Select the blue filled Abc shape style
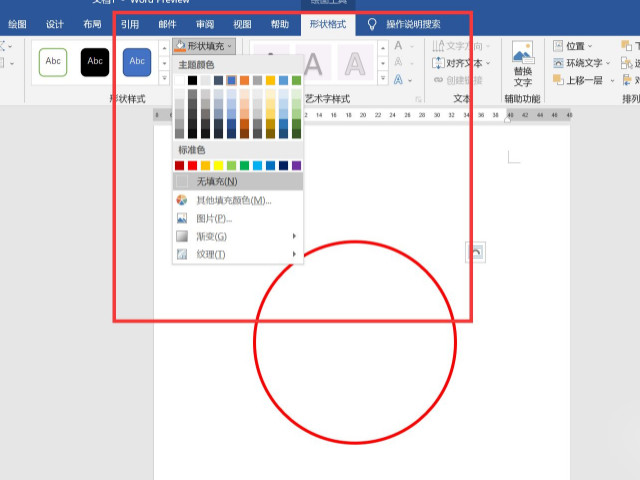Screen dimensions: 640x480 click(x=137, y=62)
